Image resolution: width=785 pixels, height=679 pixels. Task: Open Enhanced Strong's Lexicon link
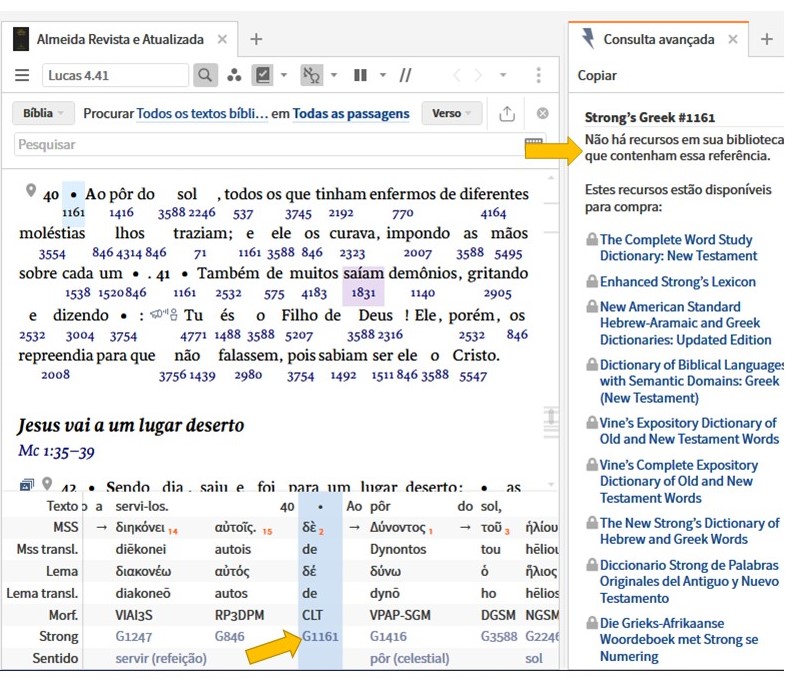[677, 281]
